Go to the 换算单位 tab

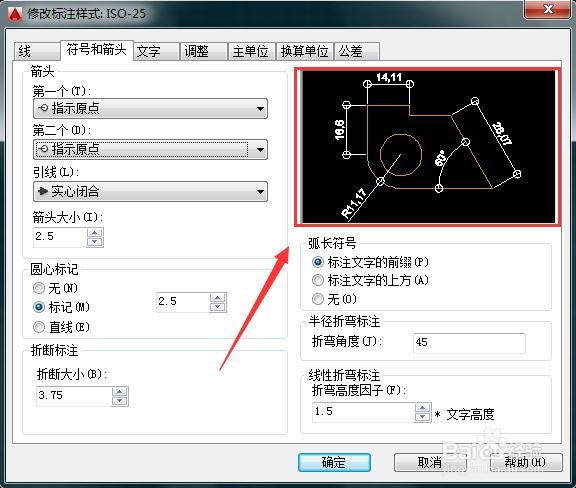[305, 51]
